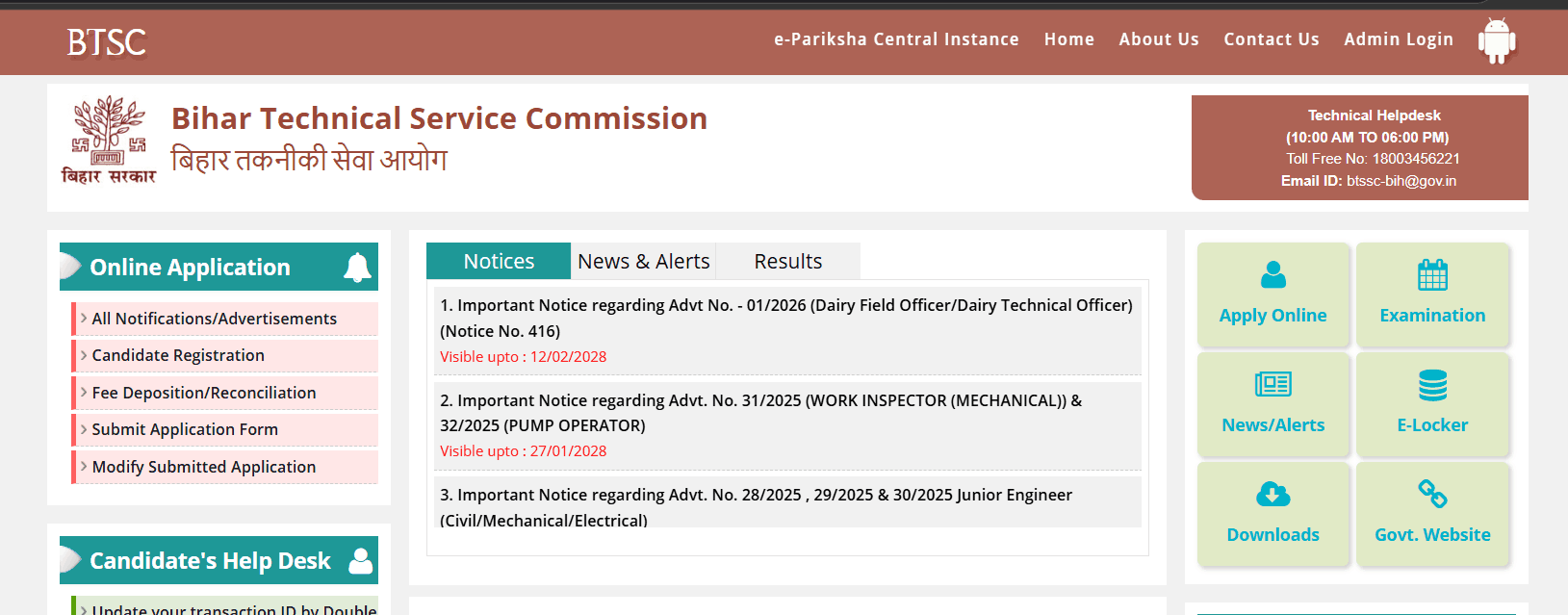This screenshot has width=1568, height=615.
Task: Click Modify Submitted Application link
Action: tap(203, 467)
